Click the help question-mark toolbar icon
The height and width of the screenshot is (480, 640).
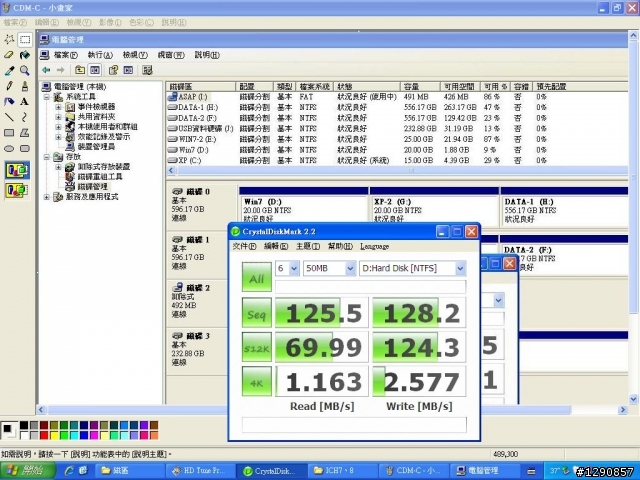[113, 70]
